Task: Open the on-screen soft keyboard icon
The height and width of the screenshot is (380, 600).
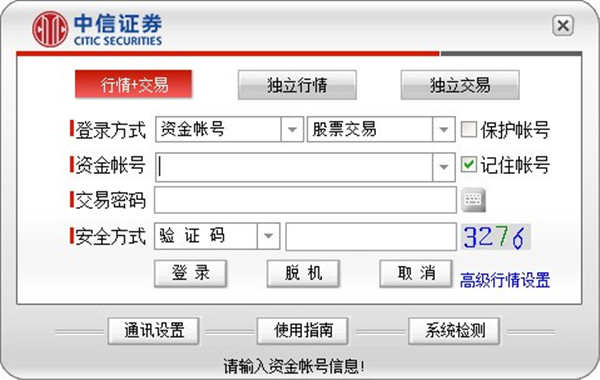Action: pos(473,200)
